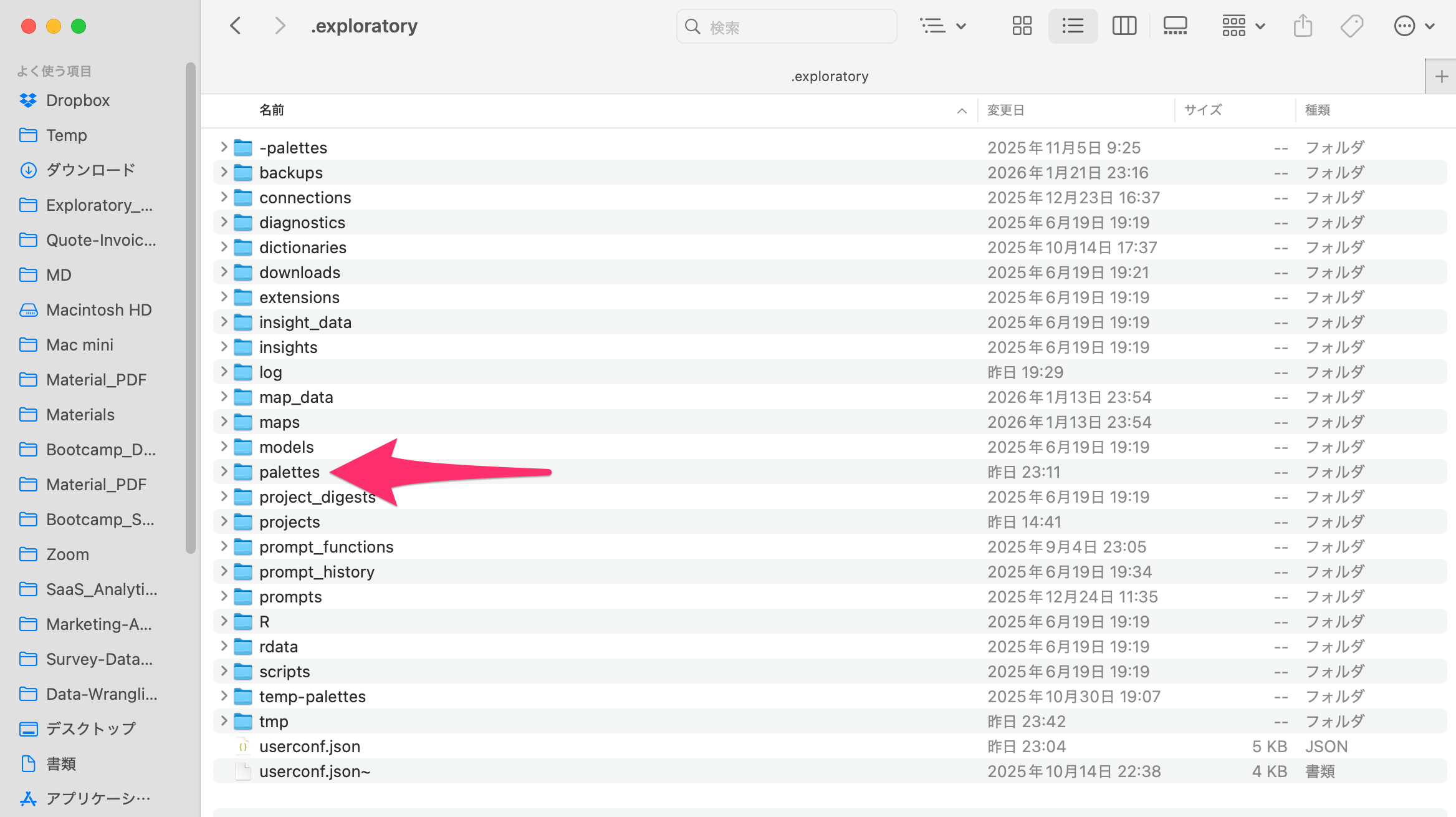
Task: Click the .exploratory tab title
Action: click(x=829, y=77)
